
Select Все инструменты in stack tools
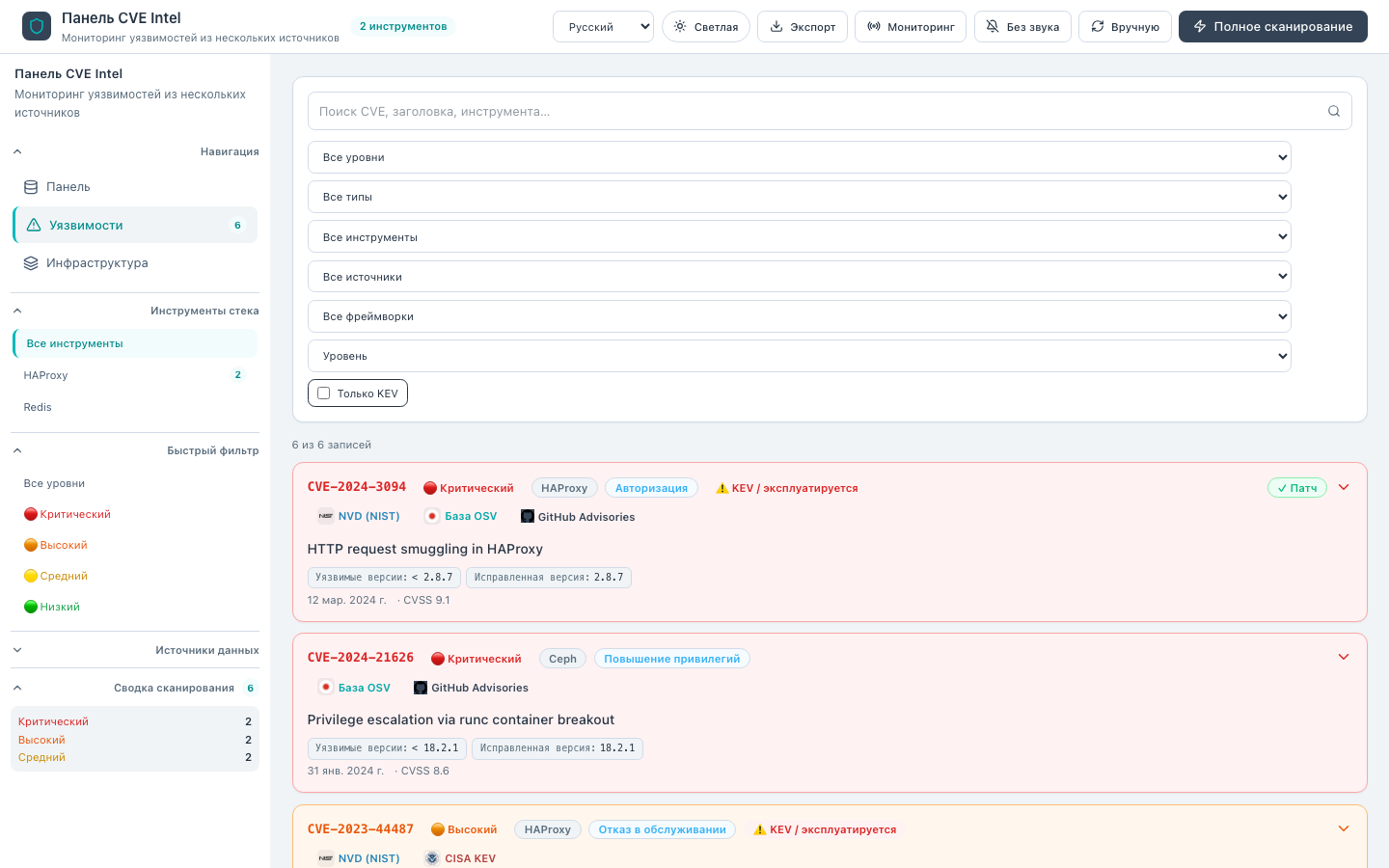tap(135, 343)
